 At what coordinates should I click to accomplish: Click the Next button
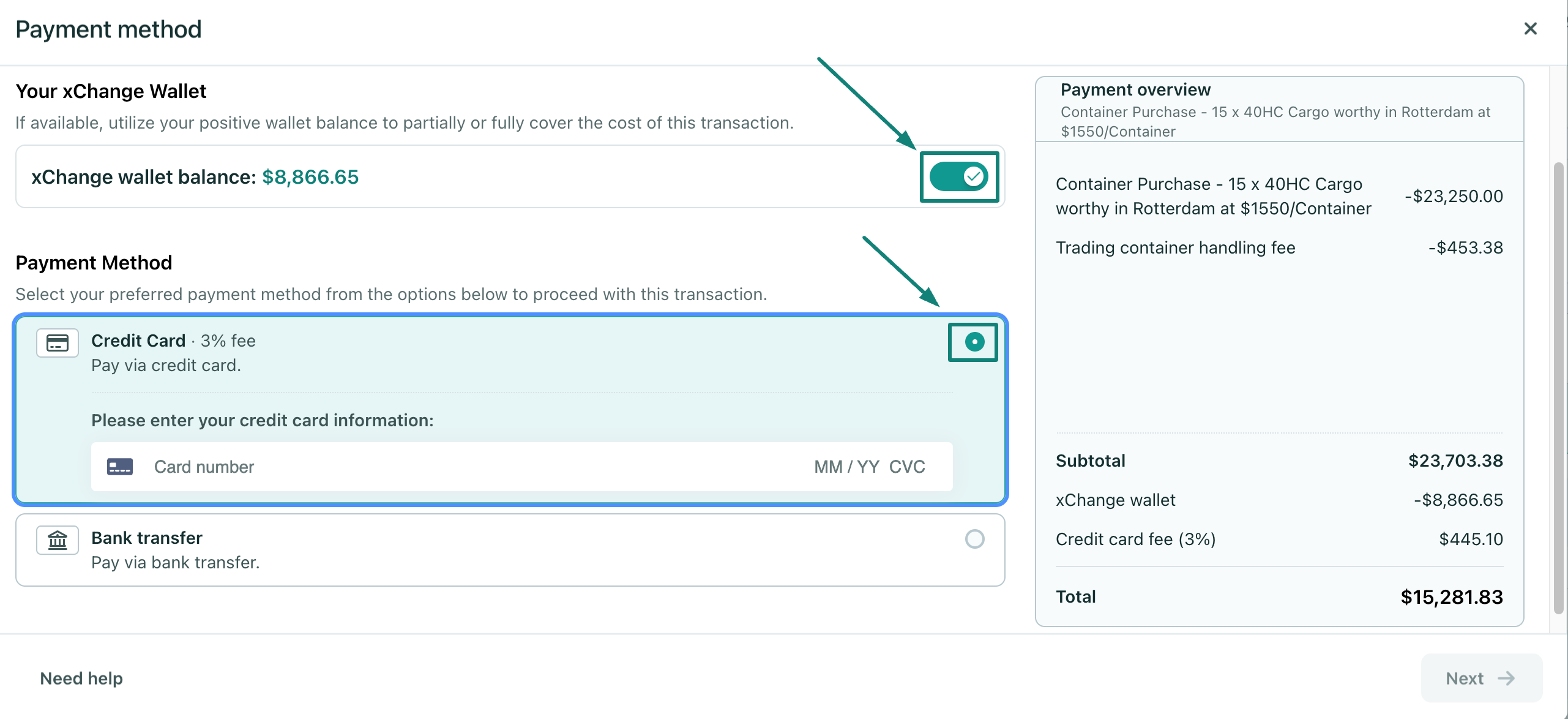tap(1481, 678)
